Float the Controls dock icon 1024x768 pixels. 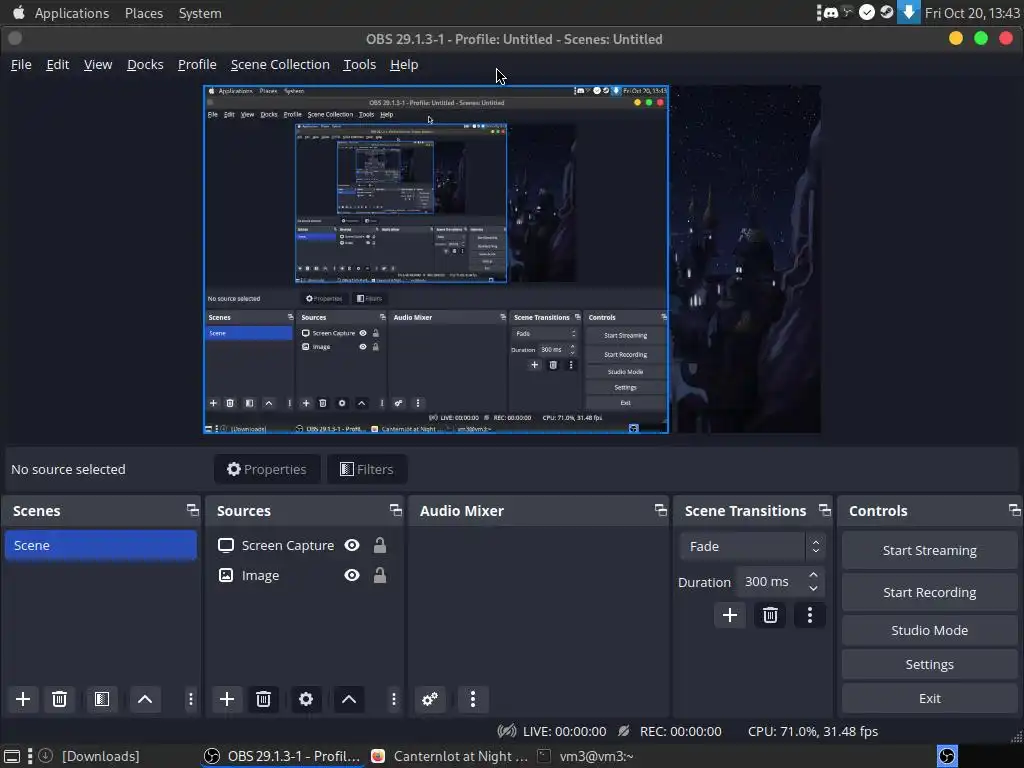pyautogui.click(x=1014, y=510)
